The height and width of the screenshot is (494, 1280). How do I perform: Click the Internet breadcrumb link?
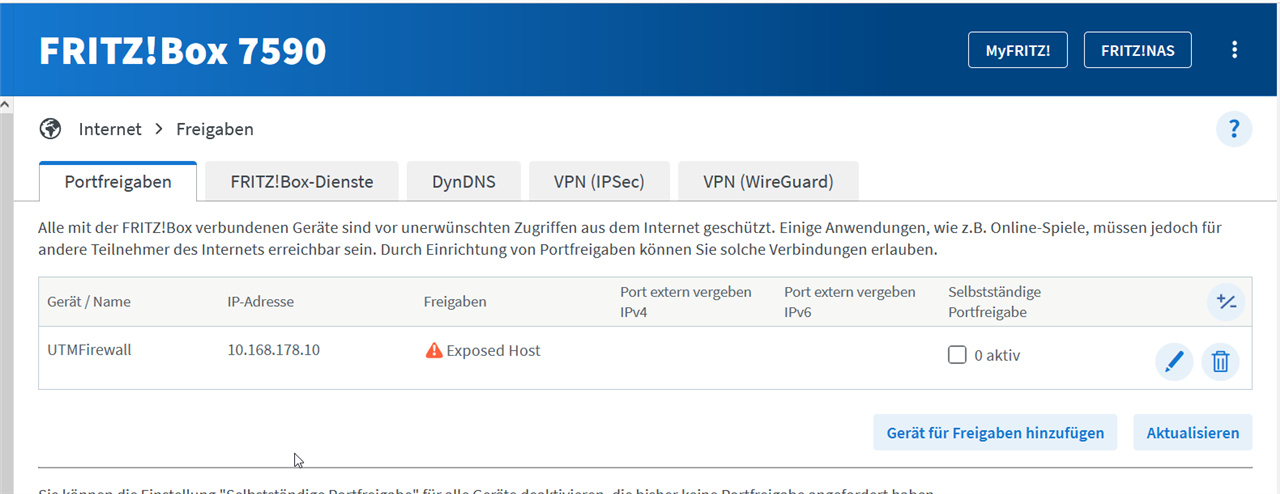tap(110, 129)
